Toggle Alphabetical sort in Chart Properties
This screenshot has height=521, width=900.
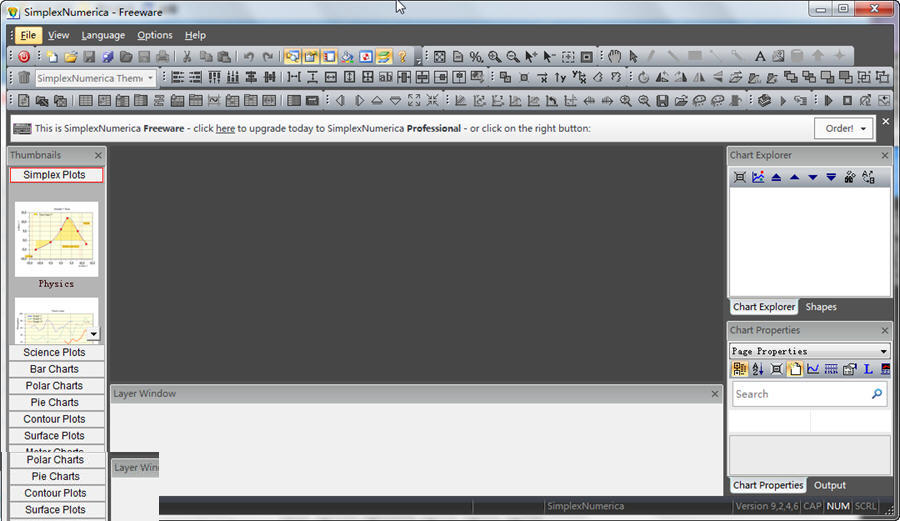coord(758,369)
